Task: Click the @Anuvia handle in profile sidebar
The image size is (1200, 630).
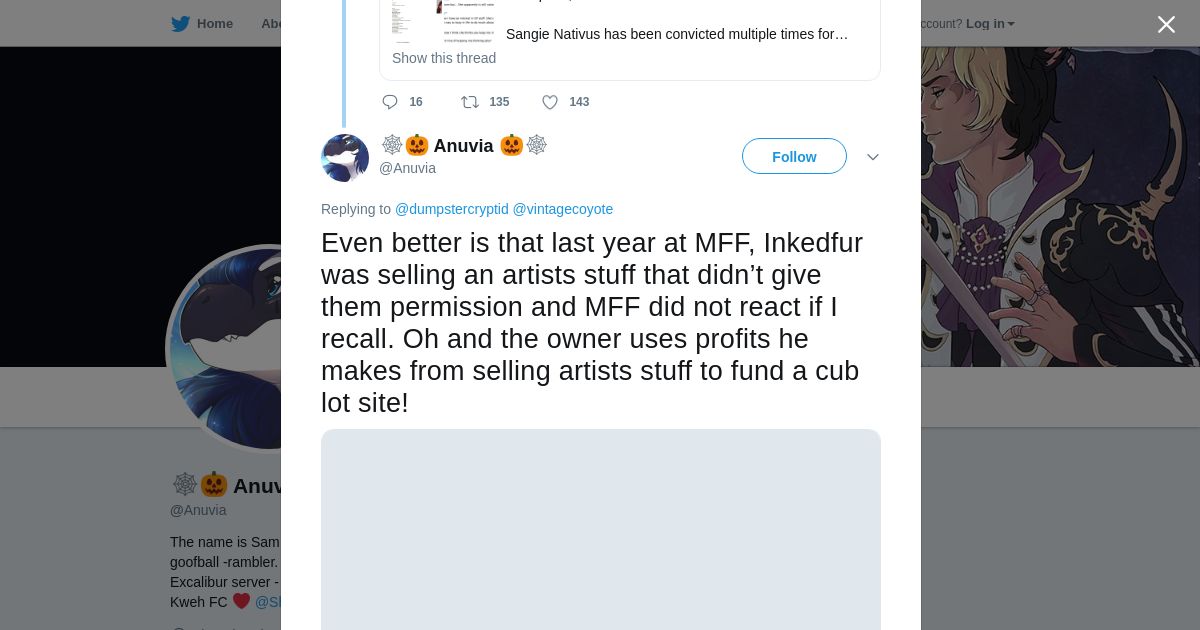Action: 198,510
